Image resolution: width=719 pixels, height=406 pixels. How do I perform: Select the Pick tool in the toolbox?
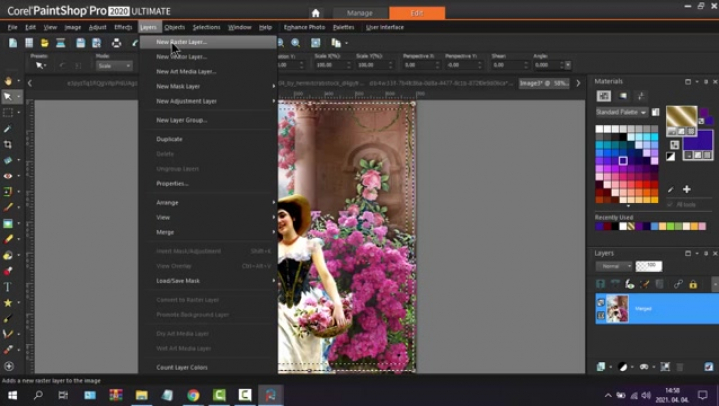tap(8, 96)
